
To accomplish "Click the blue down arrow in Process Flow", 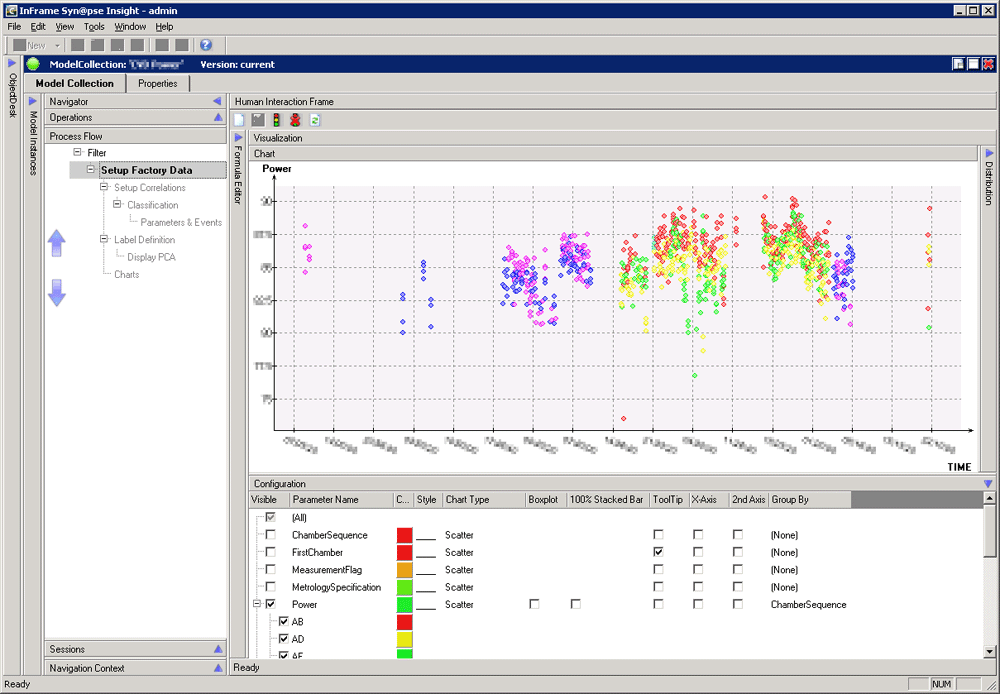I will coord(57,292).
